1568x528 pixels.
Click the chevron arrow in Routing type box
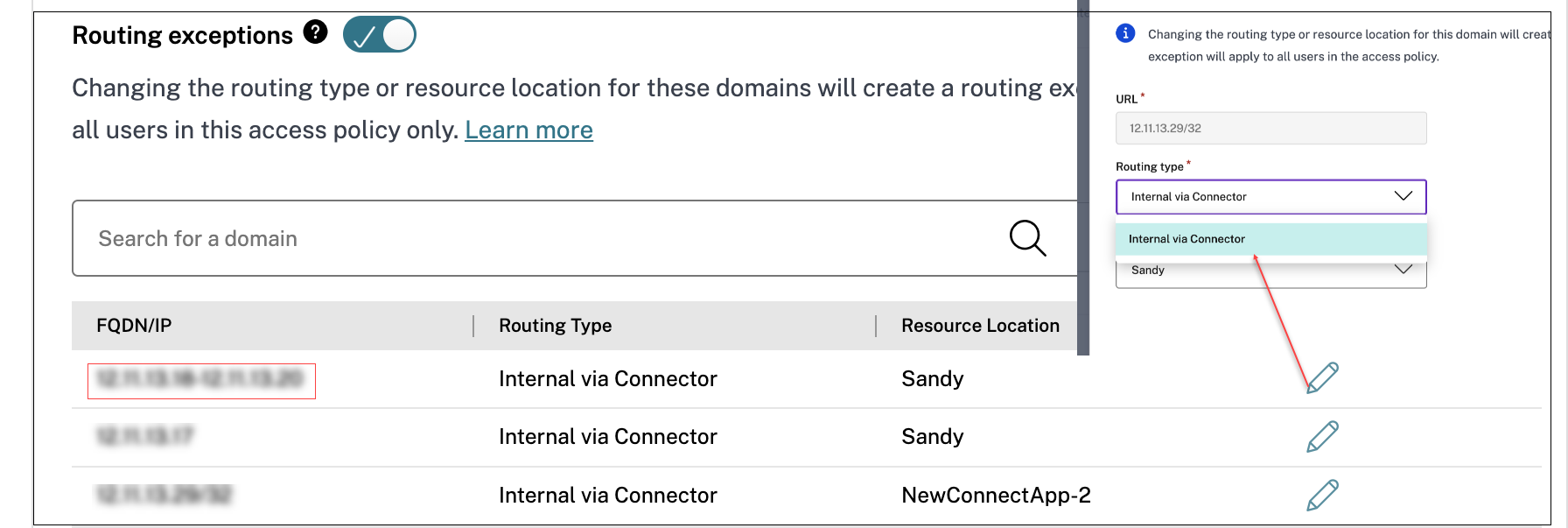pyautogui.click(x=1403, y=196)
